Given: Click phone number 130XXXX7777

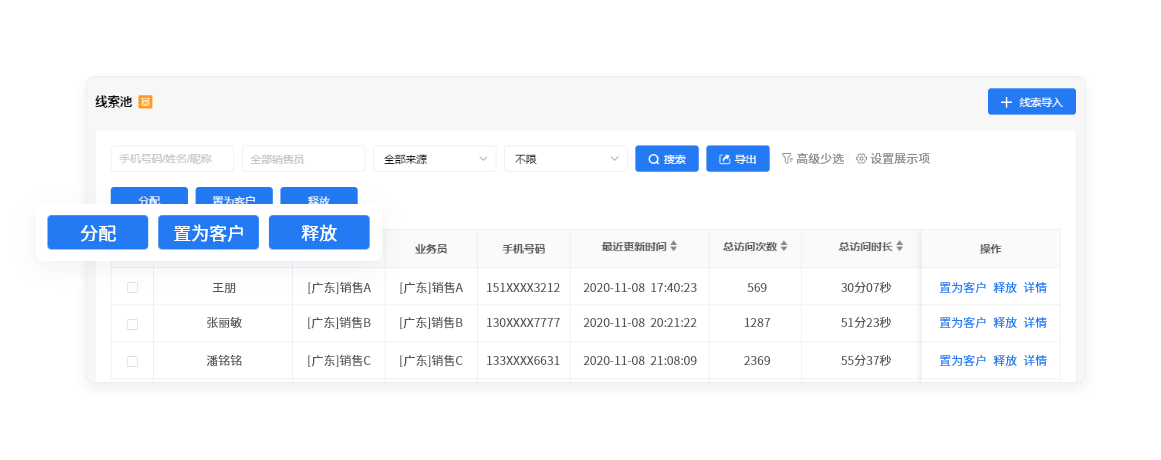Looking at the screenshot, I should [x=523, y=323].
